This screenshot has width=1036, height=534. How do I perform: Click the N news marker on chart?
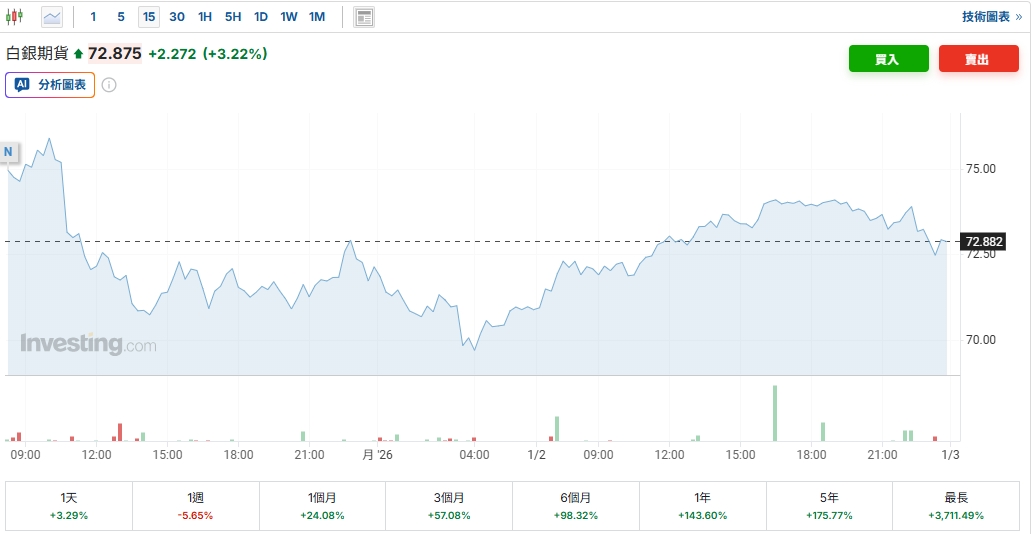pos(8,152)
